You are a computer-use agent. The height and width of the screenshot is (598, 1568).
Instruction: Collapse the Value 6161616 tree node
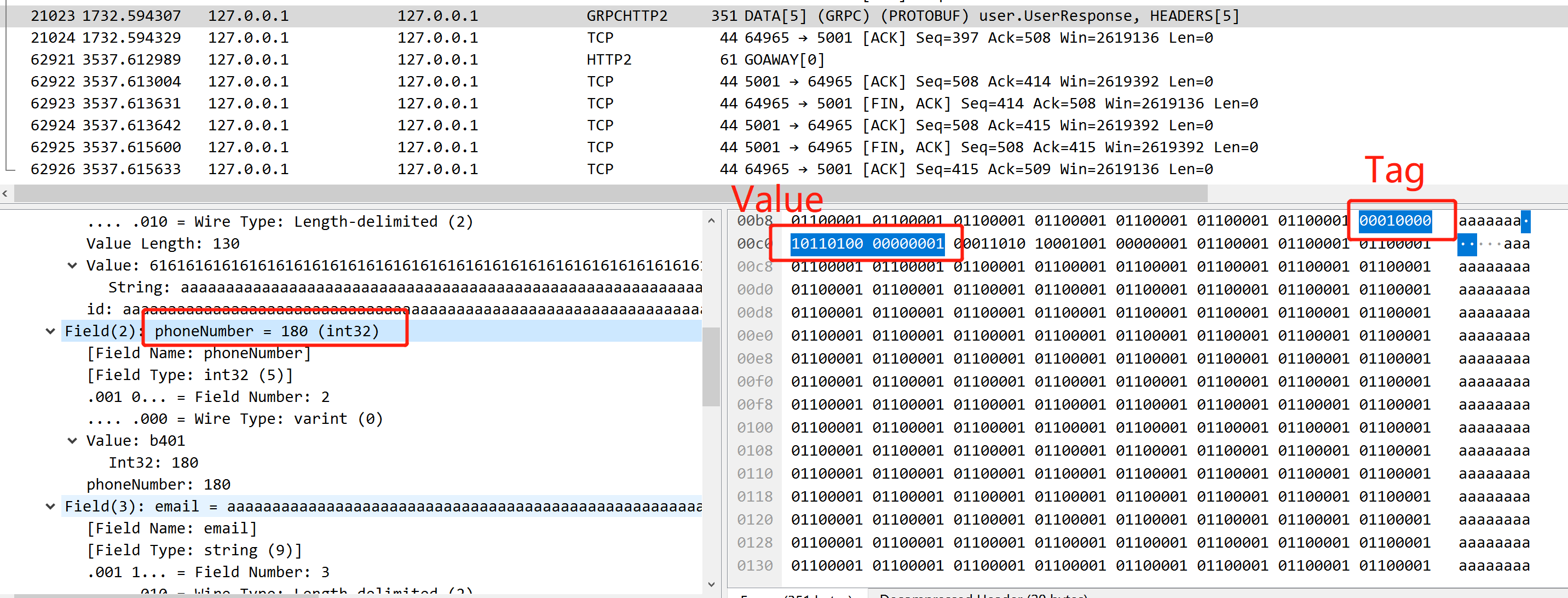pyautogui.click(x=72, y=266)
